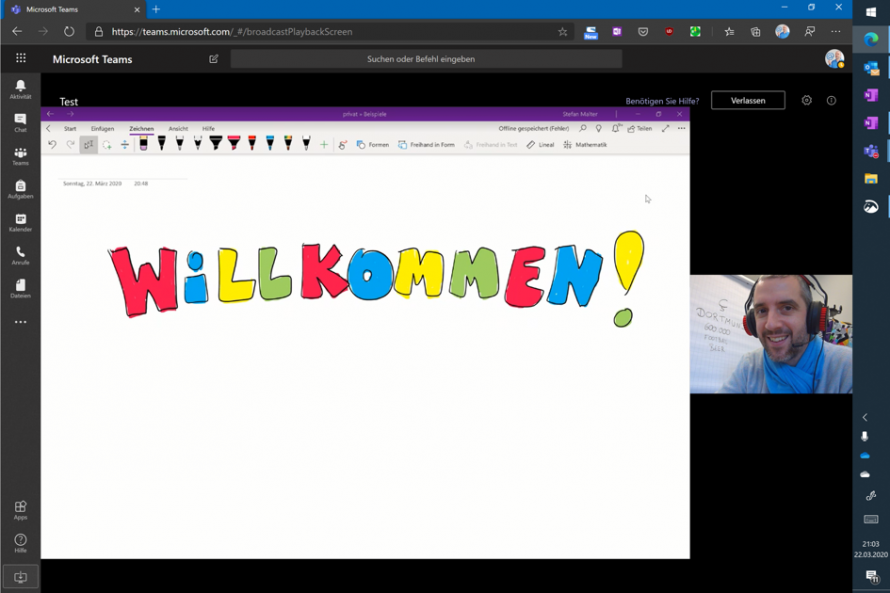Open File Explorer from taskbar
The width and height of the screenshot is (890, 593).
click(871, 179)
